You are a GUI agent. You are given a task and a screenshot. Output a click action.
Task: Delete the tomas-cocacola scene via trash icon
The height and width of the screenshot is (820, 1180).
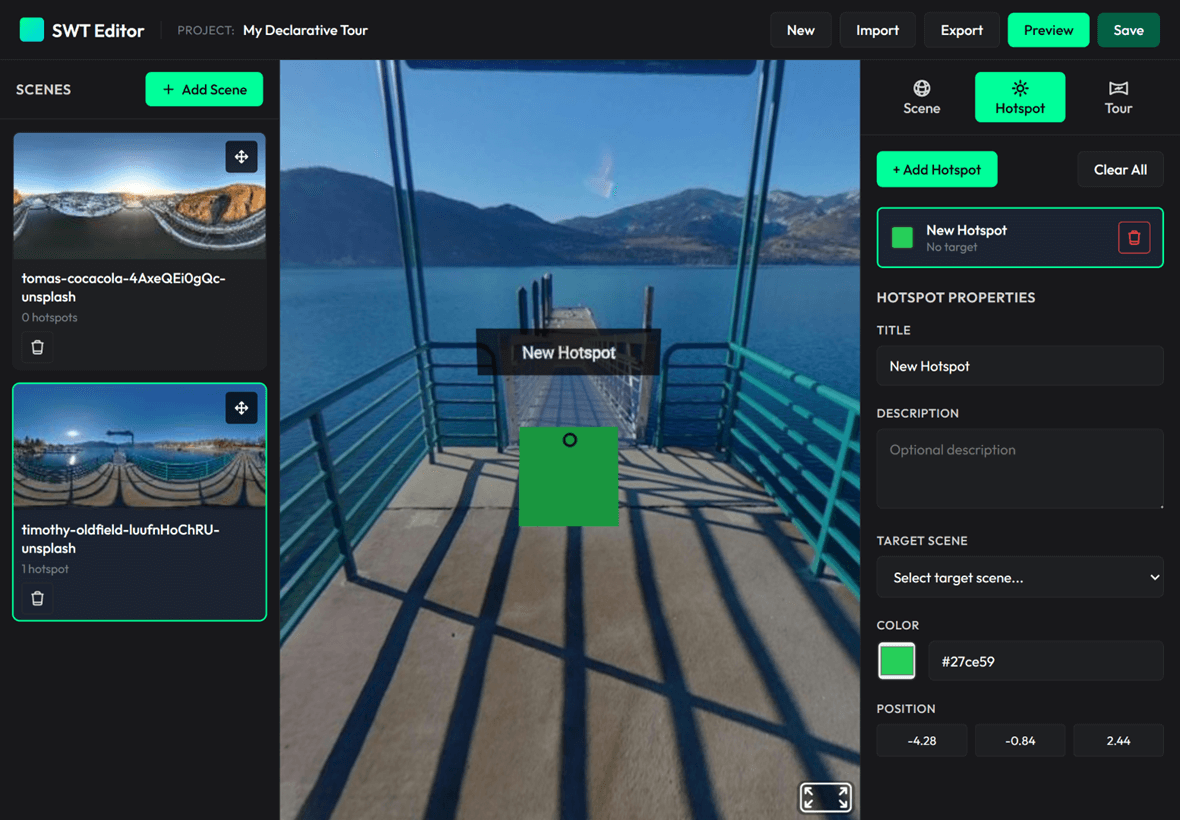38,348
